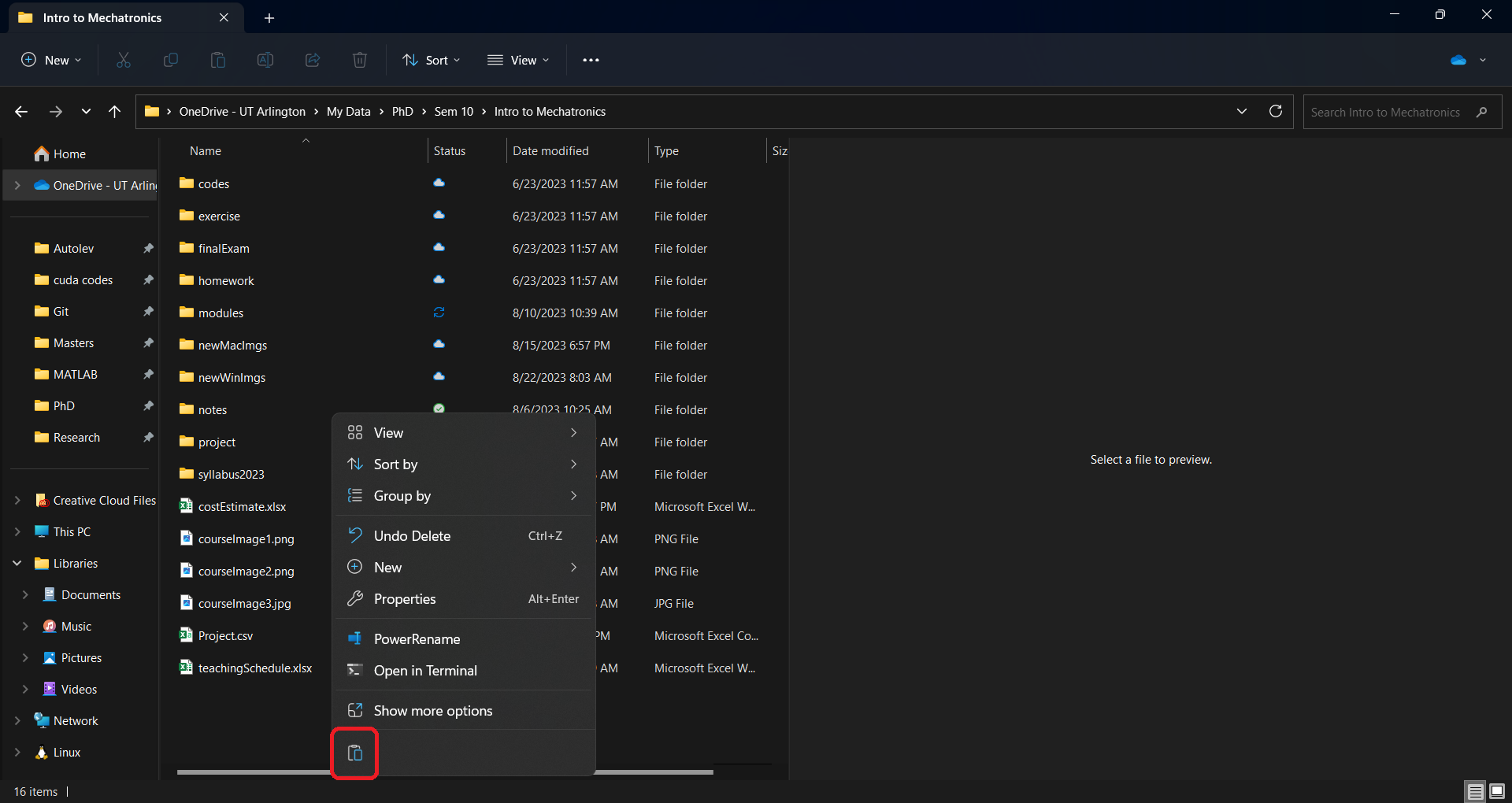Collapse the Libraries tree node
Image resolution: width=1512 pixels, height=803 pixels.
[x=17, y=564]
